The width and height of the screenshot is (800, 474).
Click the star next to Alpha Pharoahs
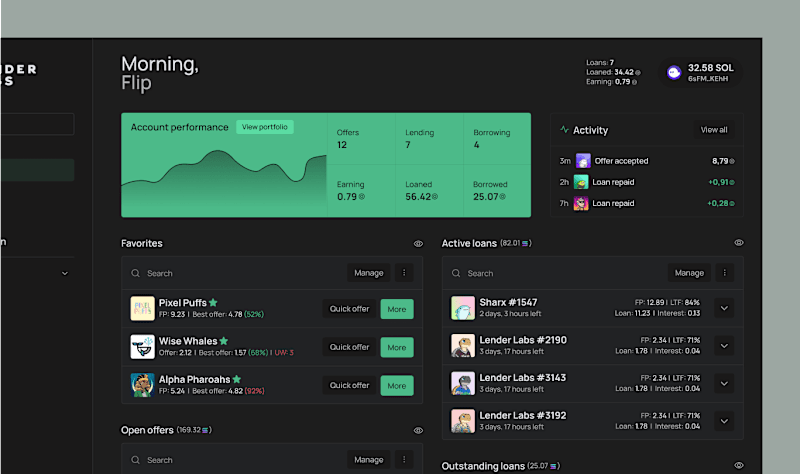237,379
